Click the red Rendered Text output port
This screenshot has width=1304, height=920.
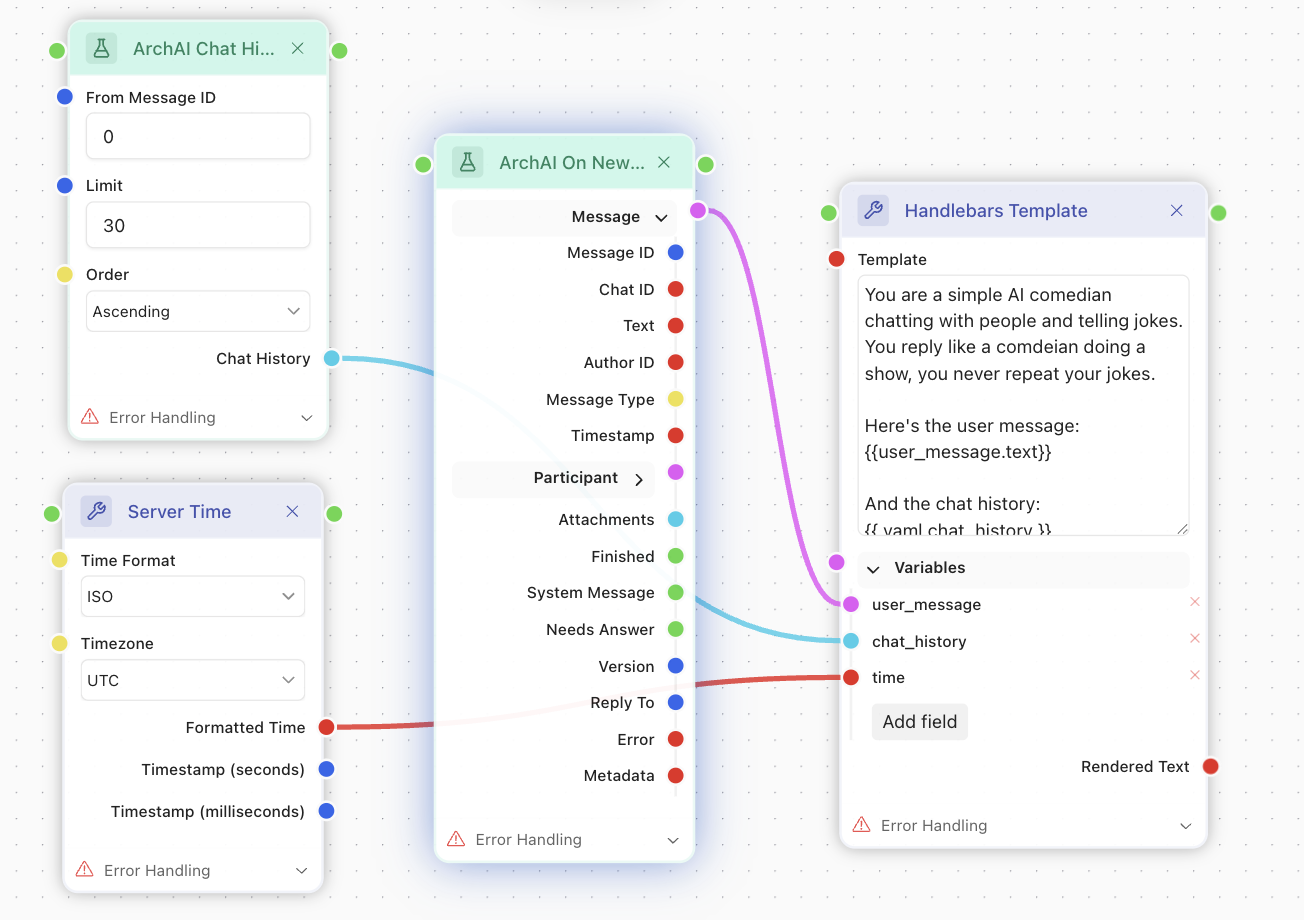[x=1210, y=767]
